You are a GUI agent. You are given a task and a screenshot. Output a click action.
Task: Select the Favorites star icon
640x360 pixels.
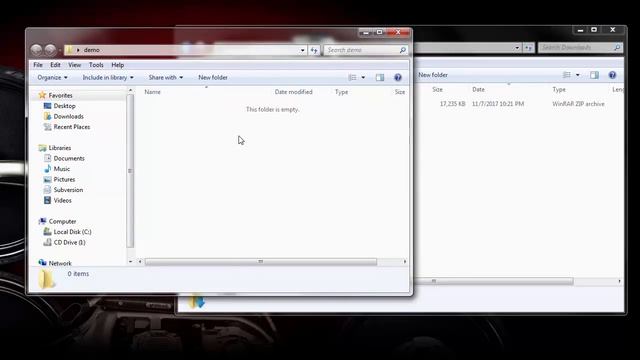click(x=42, y=95)
